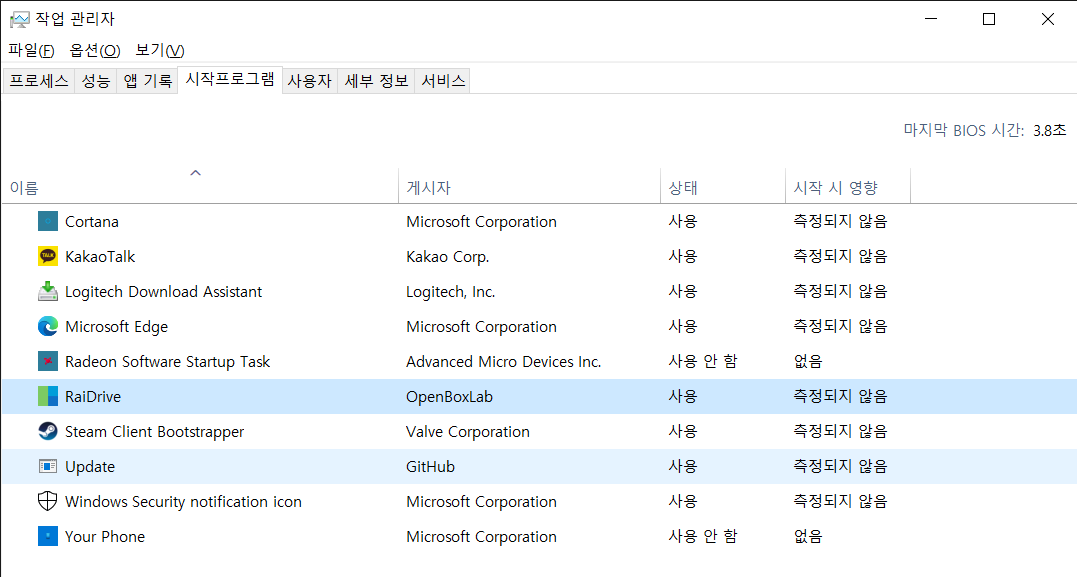Open the 보기(V) menu

pyautogui.click(x=159, y=50)
